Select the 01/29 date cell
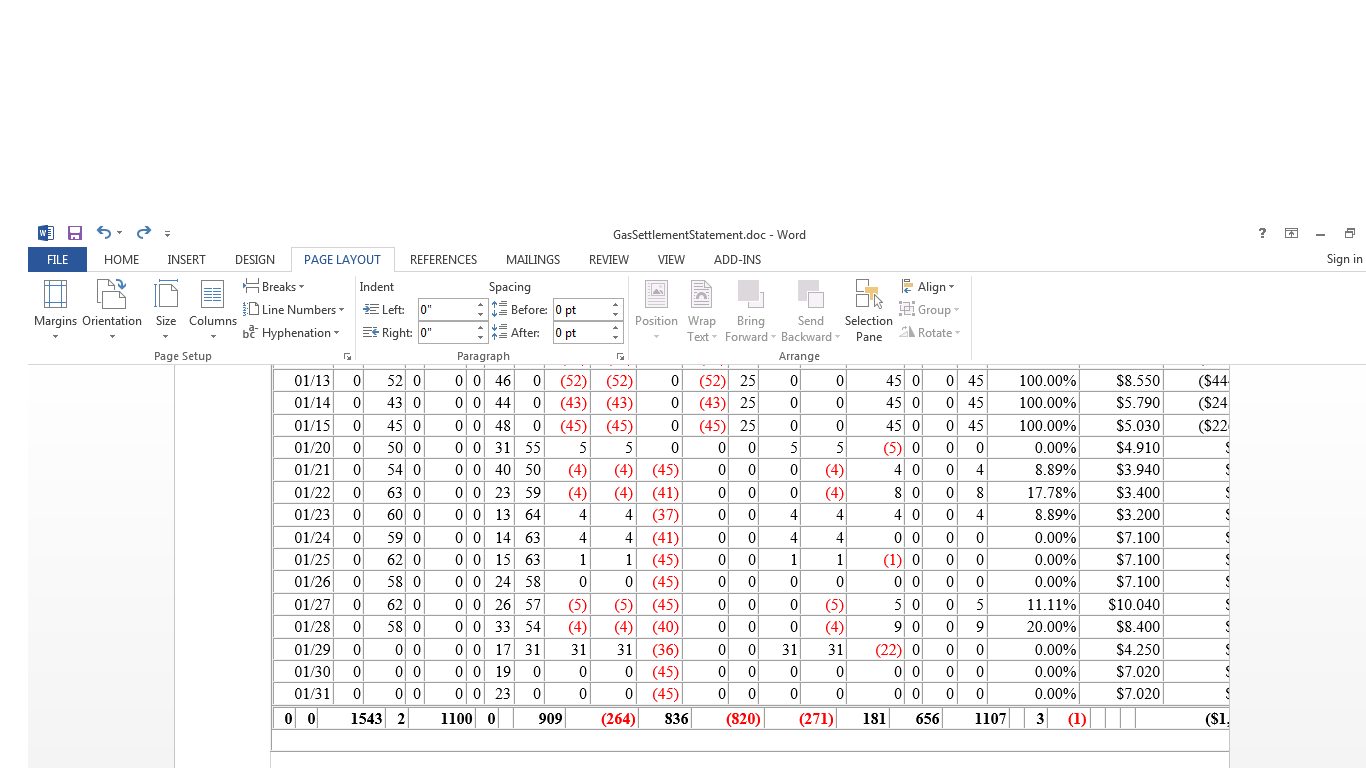Image resolution: width=1366 pixels, height=768 pixels. point(312,650)
